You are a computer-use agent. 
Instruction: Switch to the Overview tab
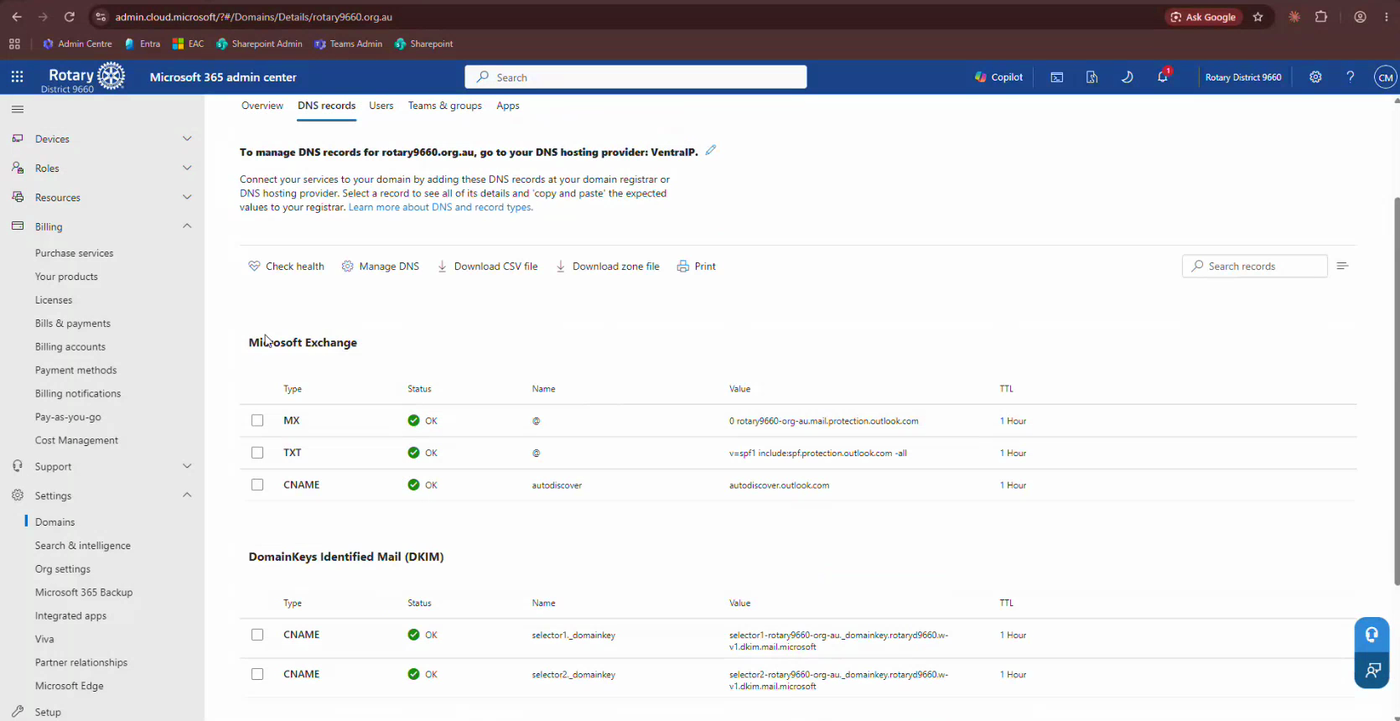click(262, 105)
